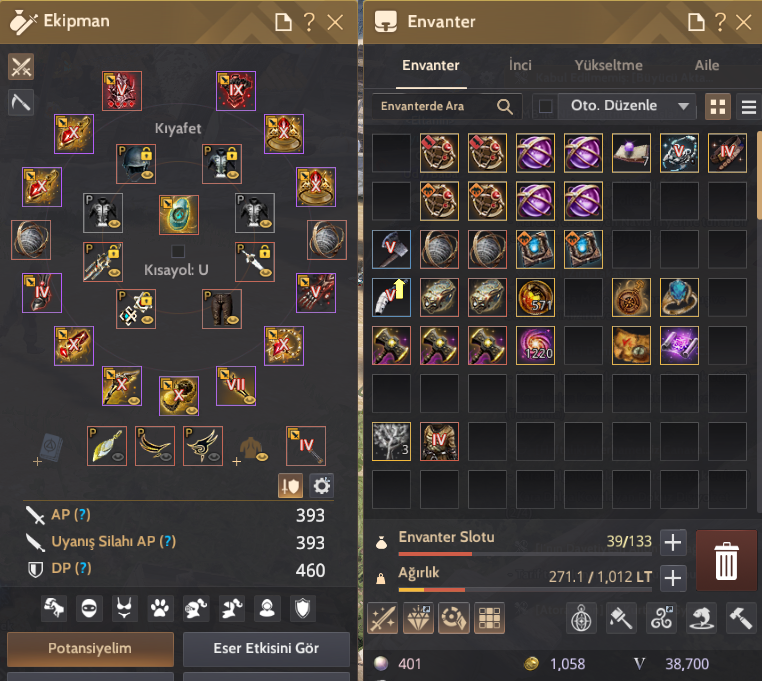Screen dimensions: 762x681
Task: Toggle the checkbox above Kısayol: U
Action: [178, 251]
